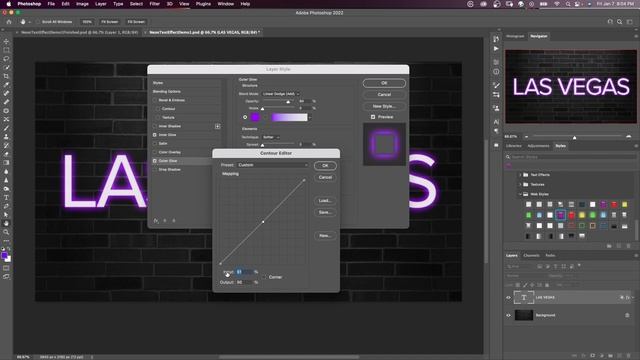The width and height of the screenshot is (640, 360).
Task: Select the Eraser tool
Action: [6, 154]
